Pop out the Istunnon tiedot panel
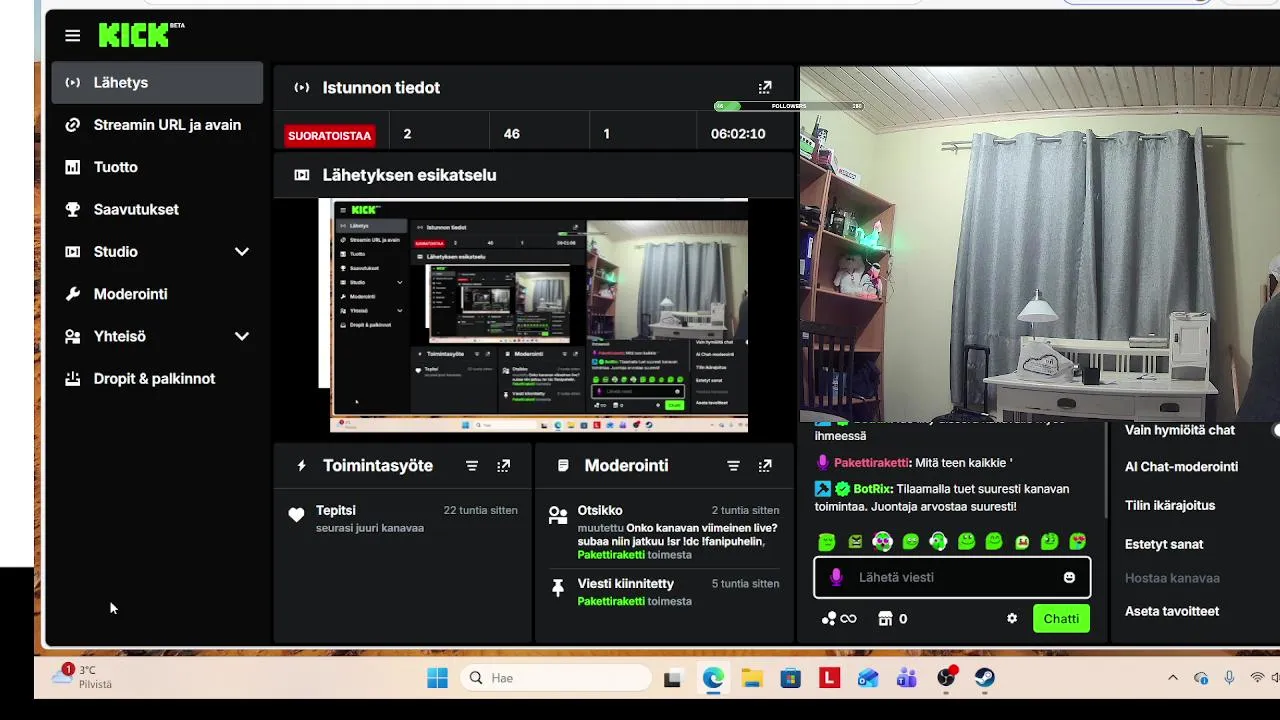The height and width of the screenshot is (720, 1280). pyautogui.click(x=765, y=88)
